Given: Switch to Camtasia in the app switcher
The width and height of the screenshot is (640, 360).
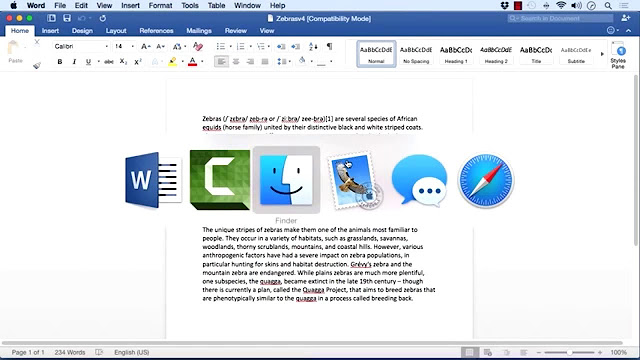Looking at the screenshot, I should coord(220,180).
